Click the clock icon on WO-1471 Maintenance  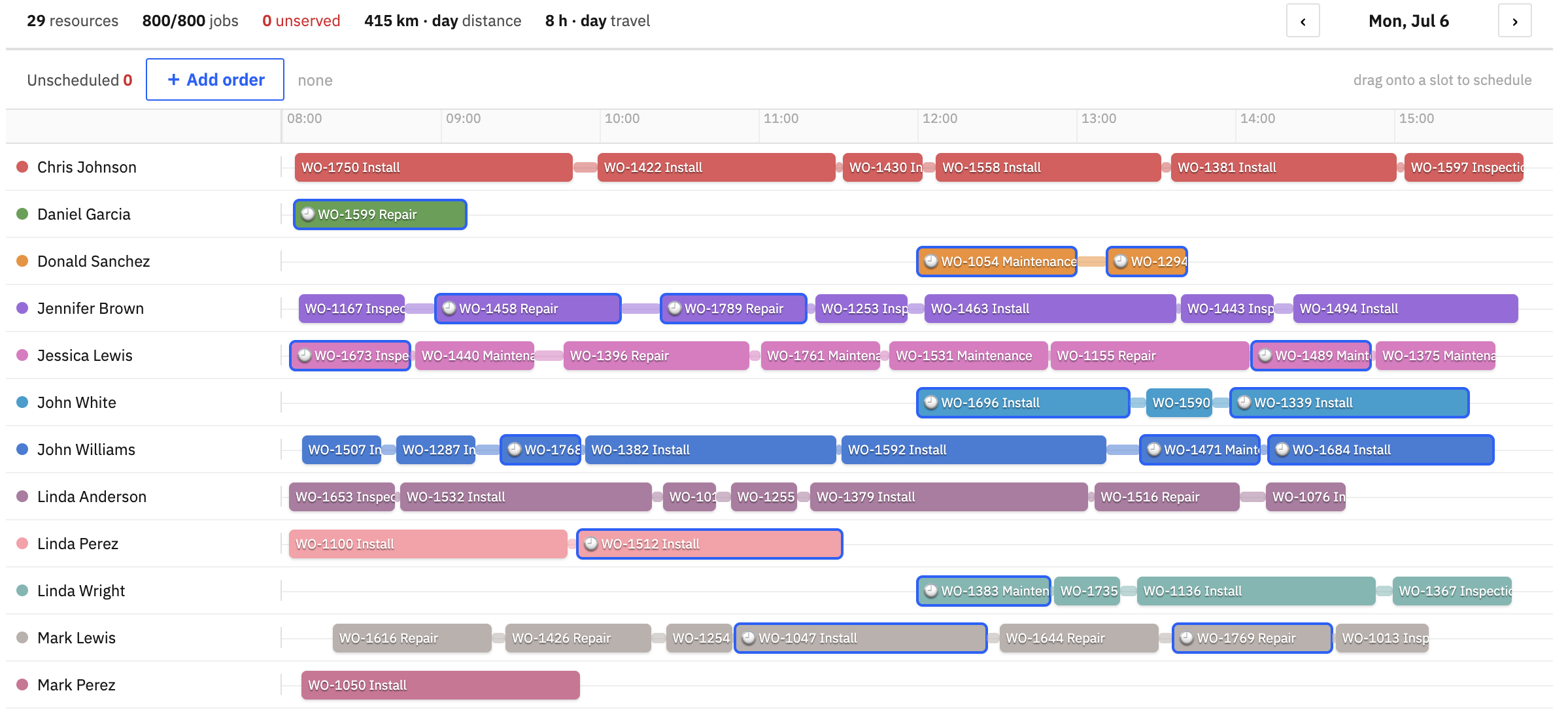pos(1154,449)
